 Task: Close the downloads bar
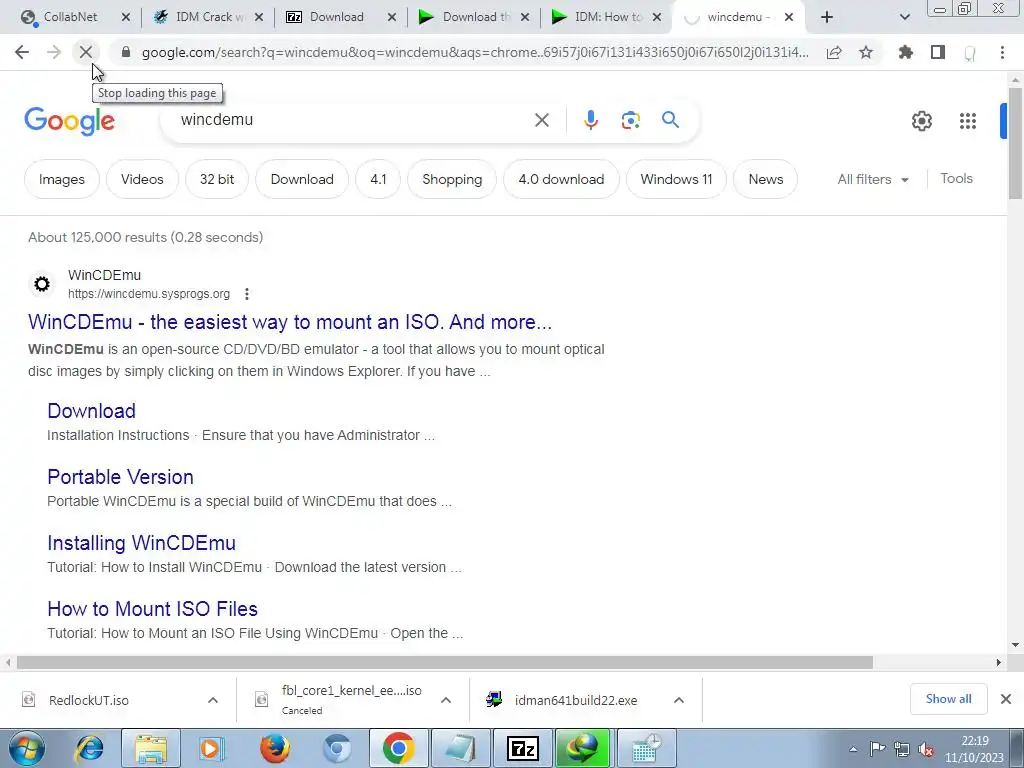click(1006, 699)
